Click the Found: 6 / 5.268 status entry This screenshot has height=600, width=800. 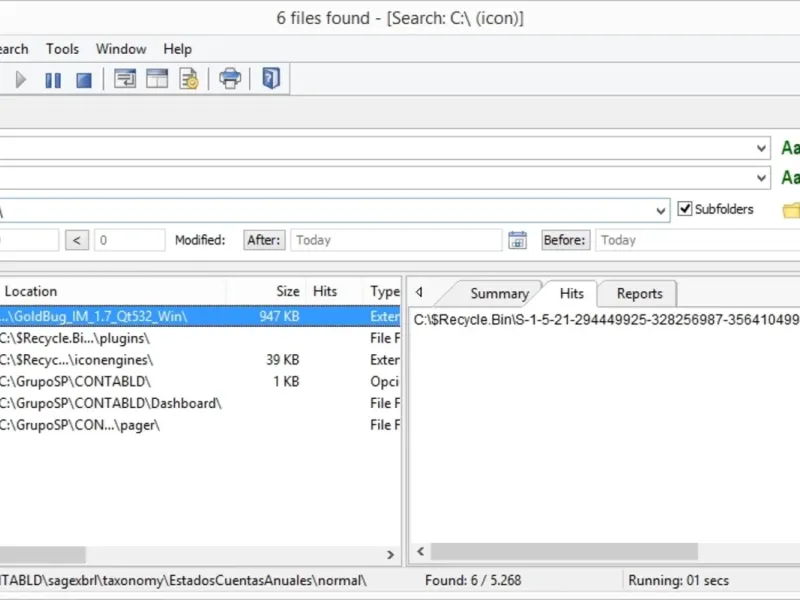(x=473, y=581)
